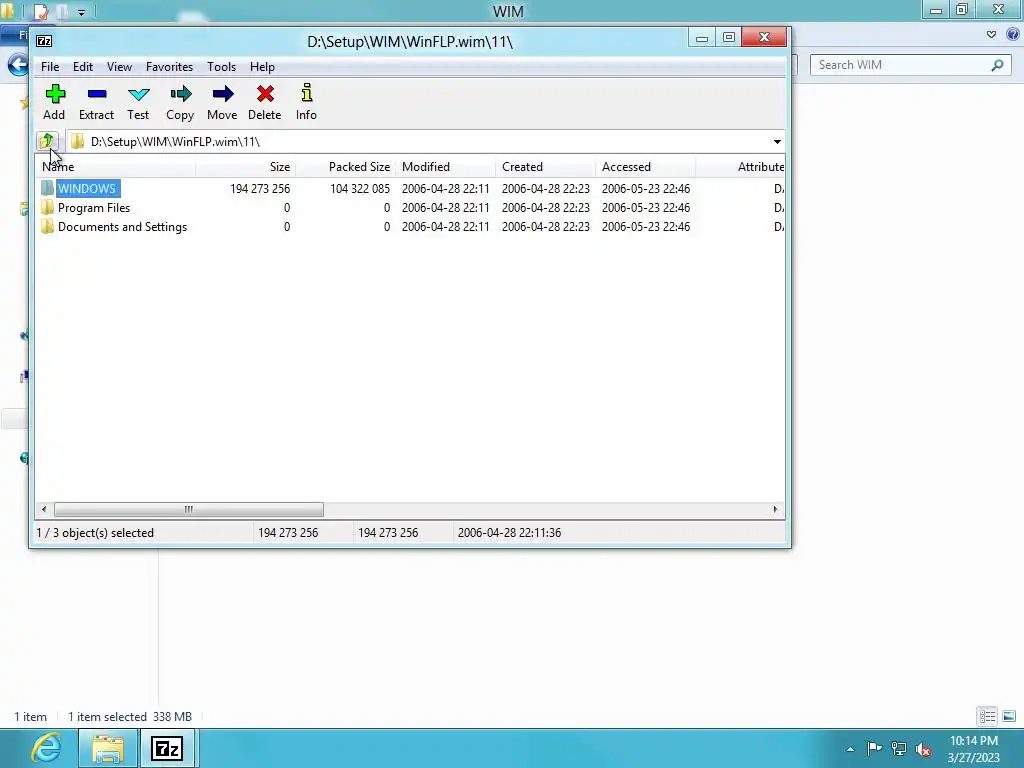Click the scrollbar left arrow

click(x=44, y=509)
